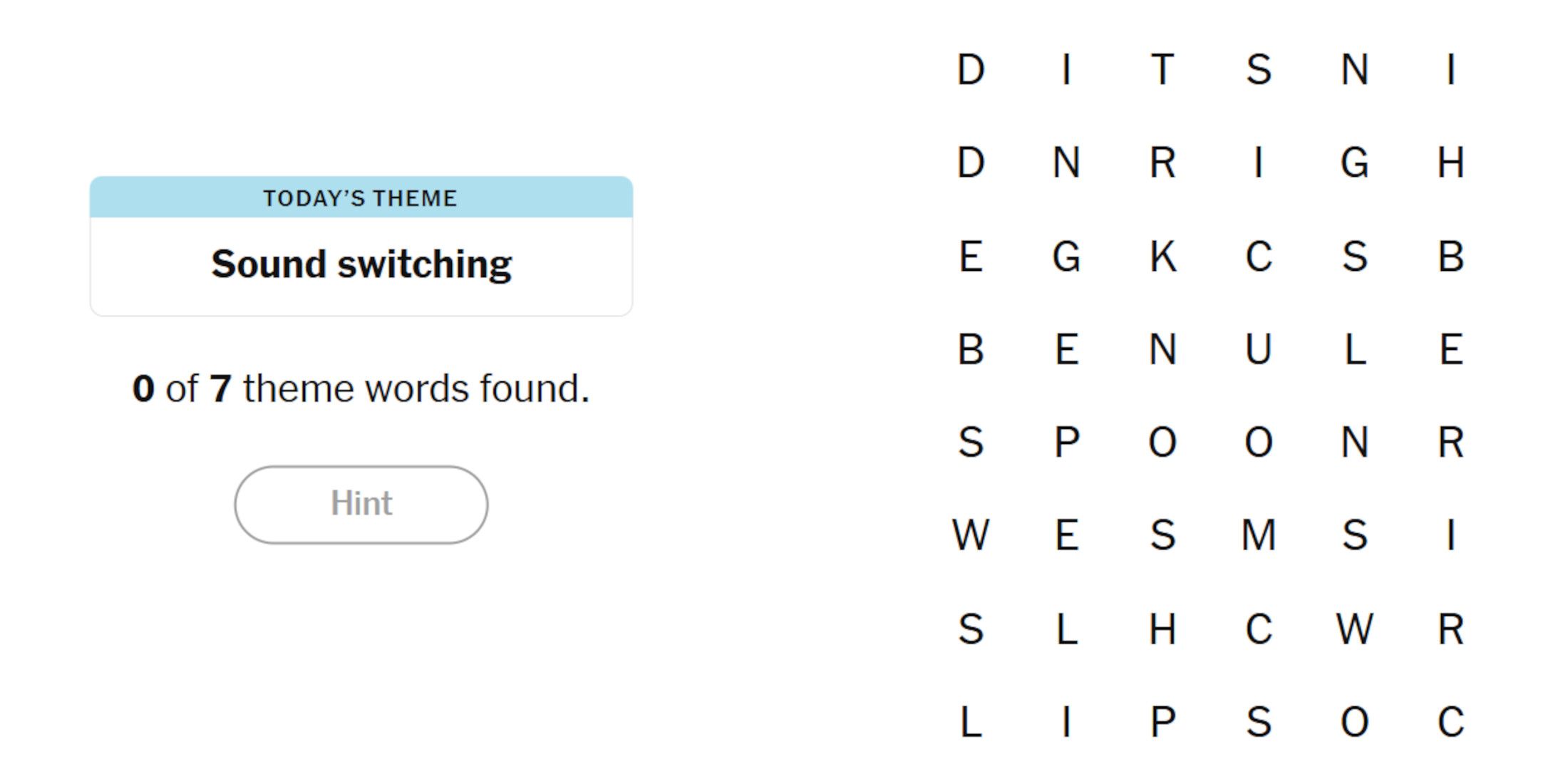Viewport: 1568px width, 784px height.
Task: Pick the letter M in the grid
Action: click(1259, 535)
